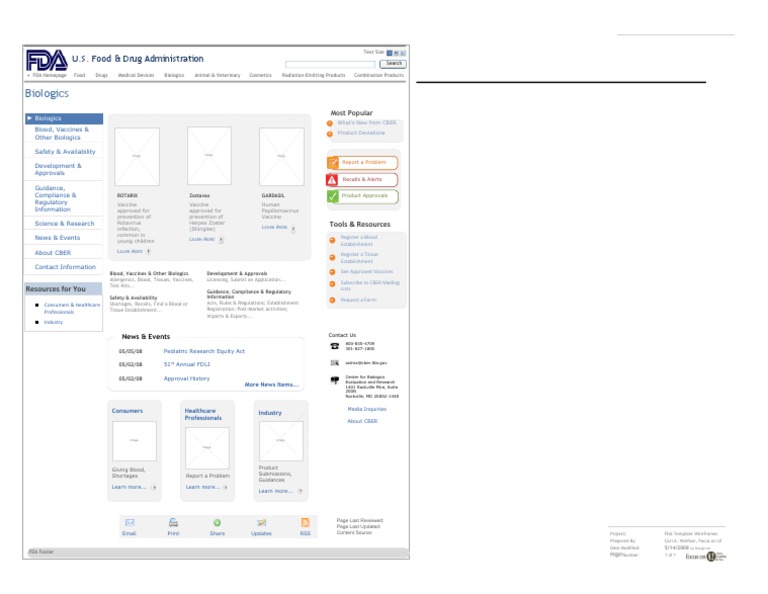Click the arrow icon next to Zostavax Learn More
The width and height of the screenshot is (768, 594).
[x=221, y=239]
